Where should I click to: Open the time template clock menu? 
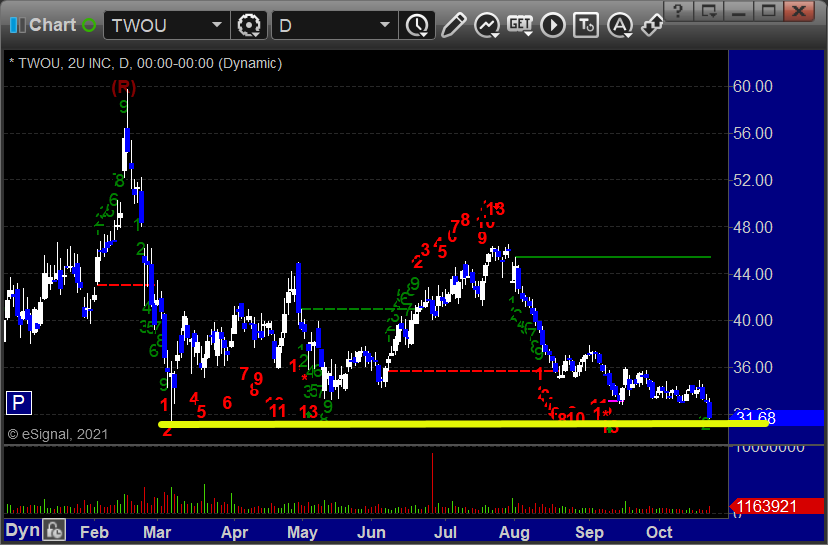click(x=417, y=25)
